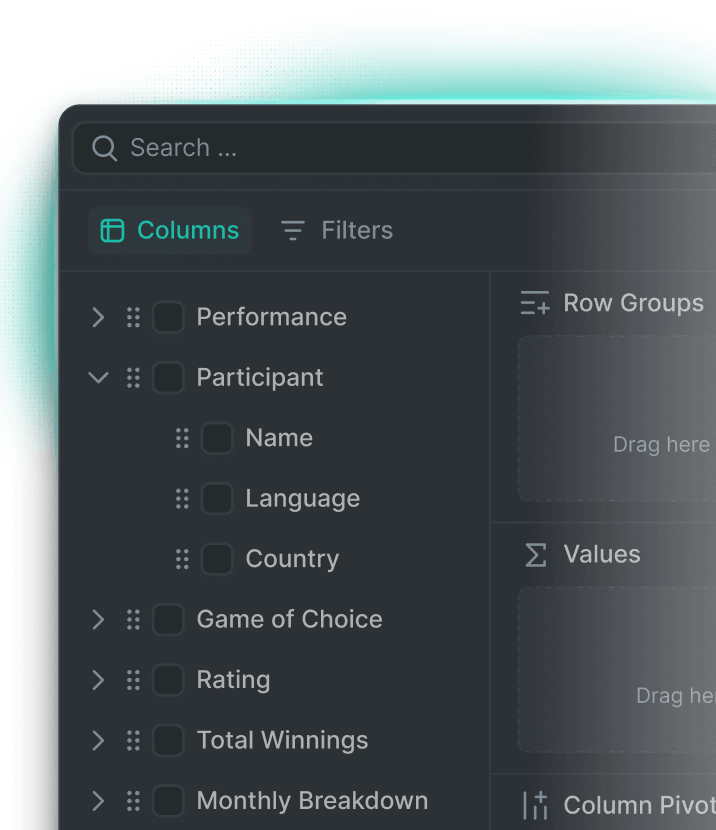The height and width of the screenshot is (830, 716).
Task: Click the Row Groups header icon
Action: pos(535,304)
